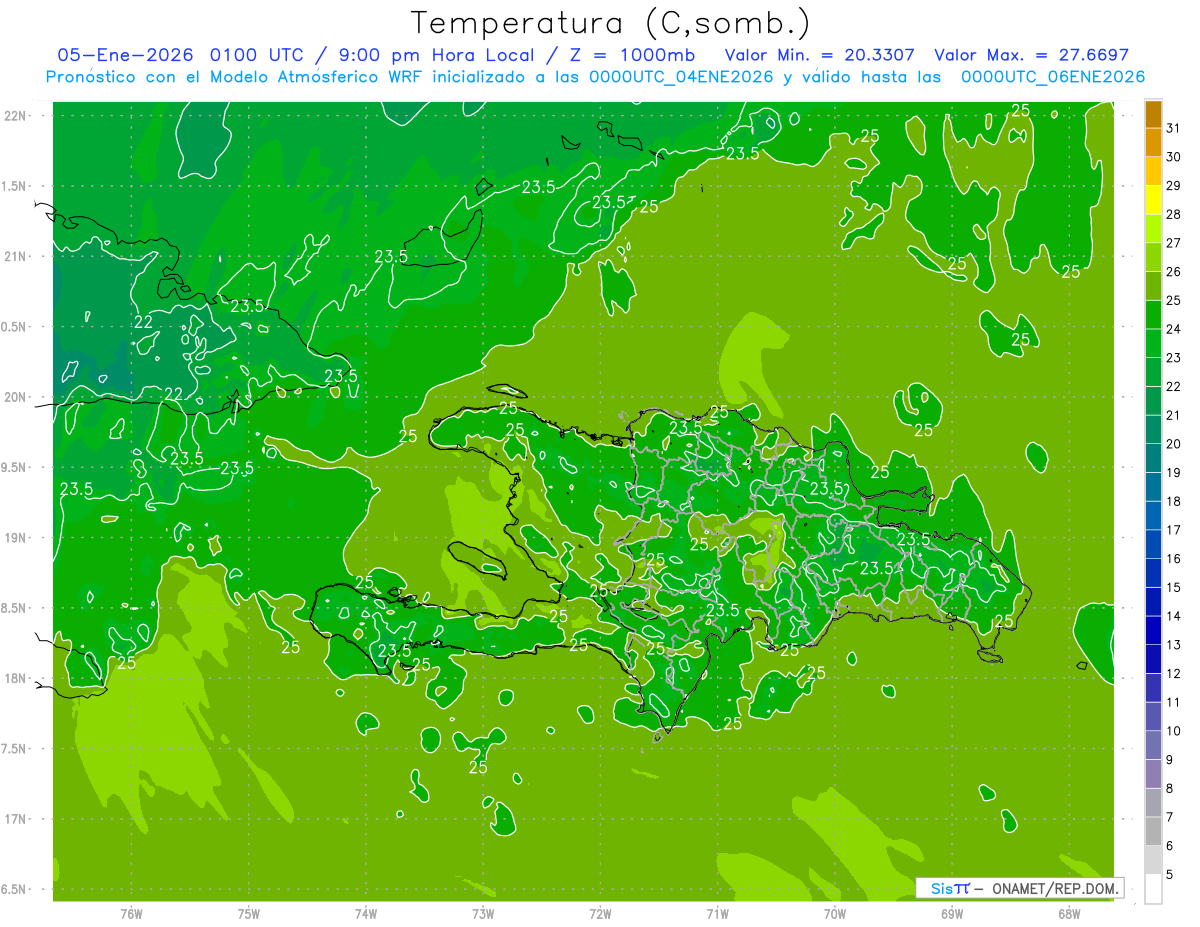Pick the orange legend swatch between 30 and 31

[1153, 142]
